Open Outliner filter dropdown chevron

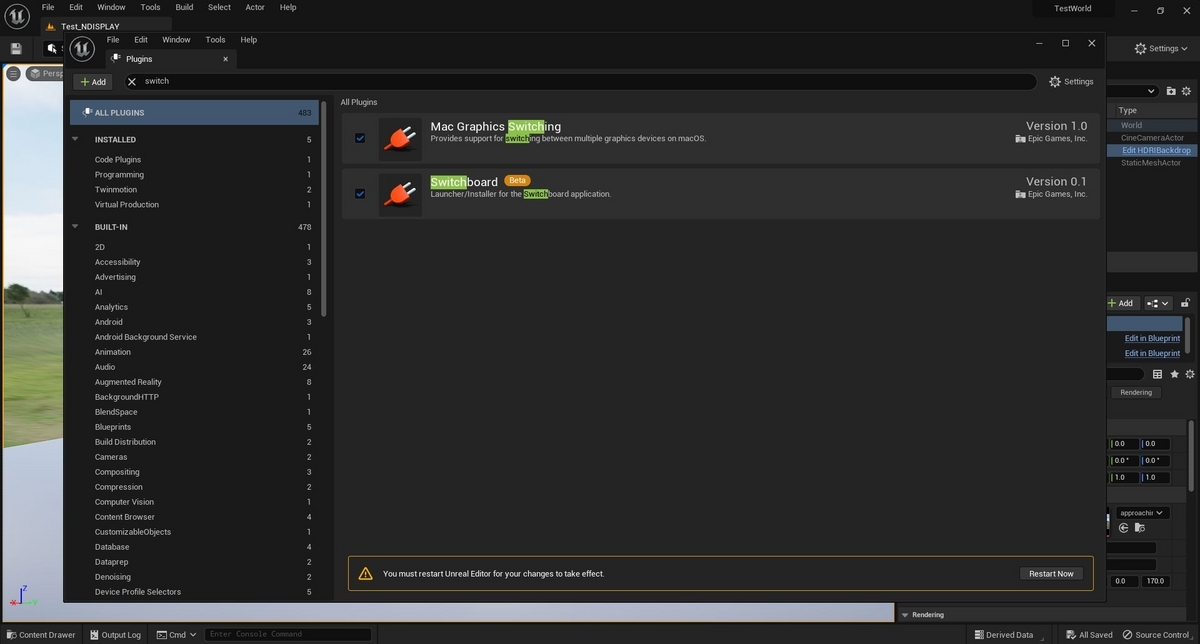[1151, 91]
